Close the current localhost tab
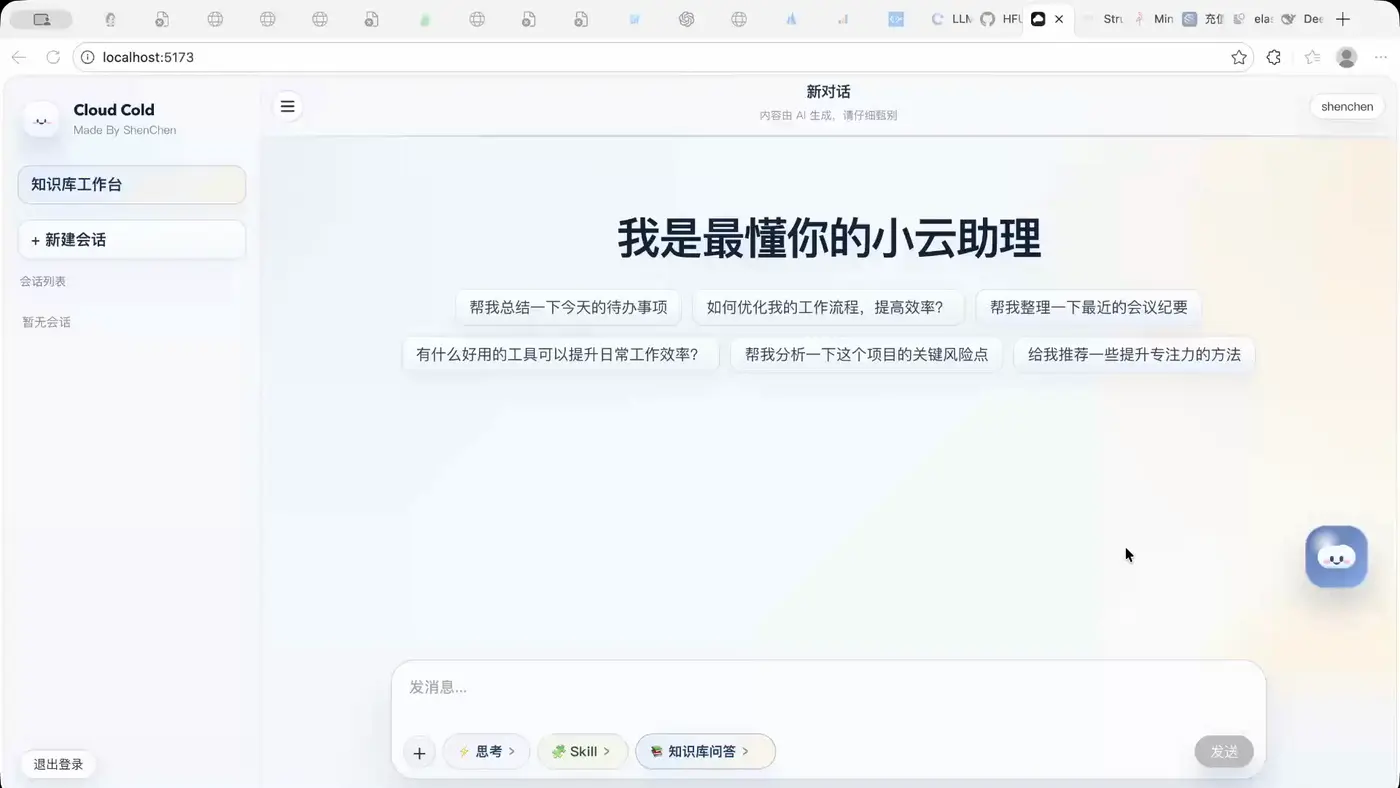The image size is (1400, 788). pos(1059,19)
